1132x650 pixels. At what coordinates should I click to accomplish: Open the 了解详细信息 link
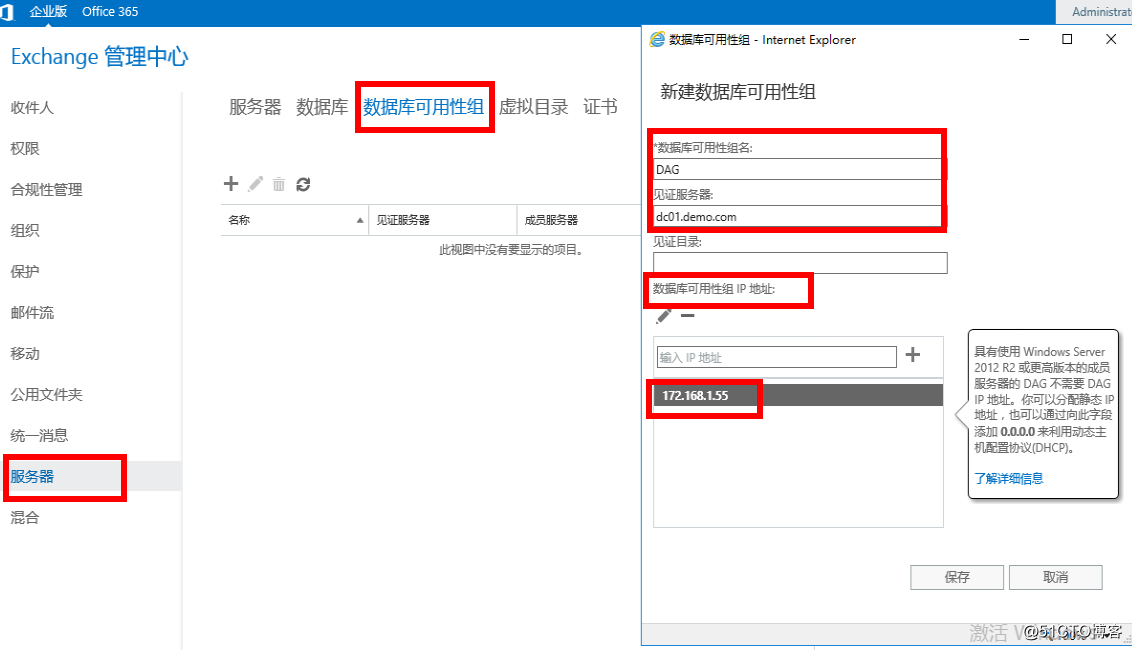click(x=1009, y=478)
